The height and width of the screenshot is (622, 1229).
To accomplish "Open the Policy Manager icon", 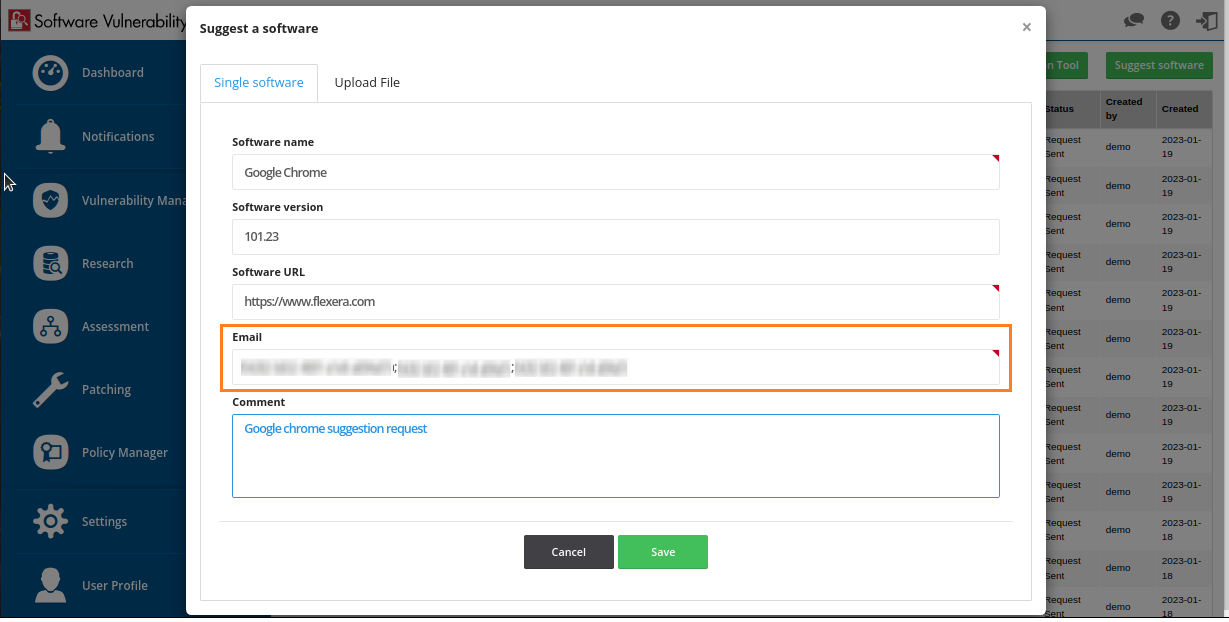I will pos(50,452).
